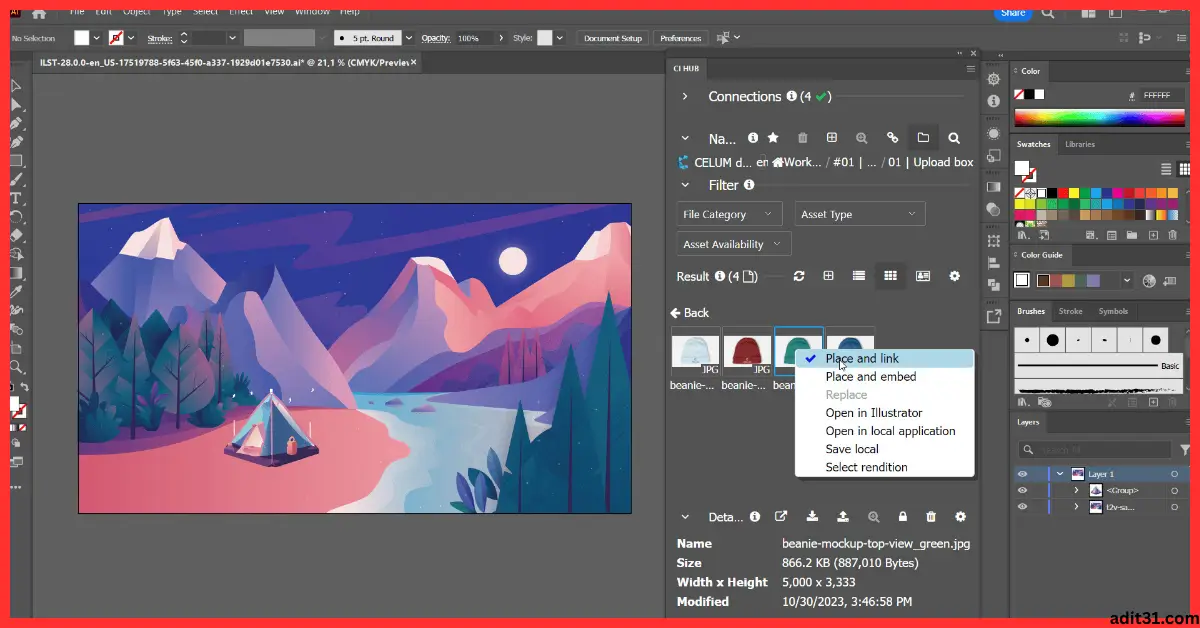Open the Asset Availability dropdown
The height and width of the screenshot is (628, 1200).
click(x=733, y=243)
